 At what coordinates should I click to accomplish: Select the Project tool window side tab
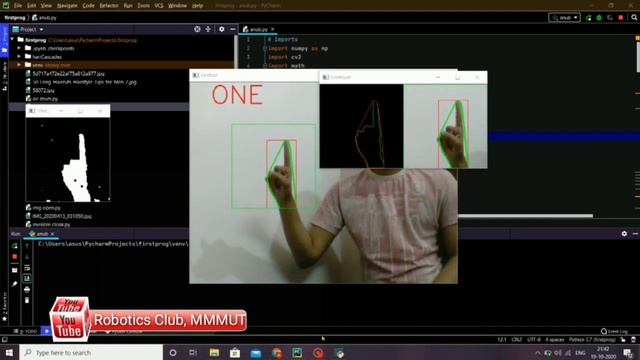pyautogui.click(x=4, y=41)
